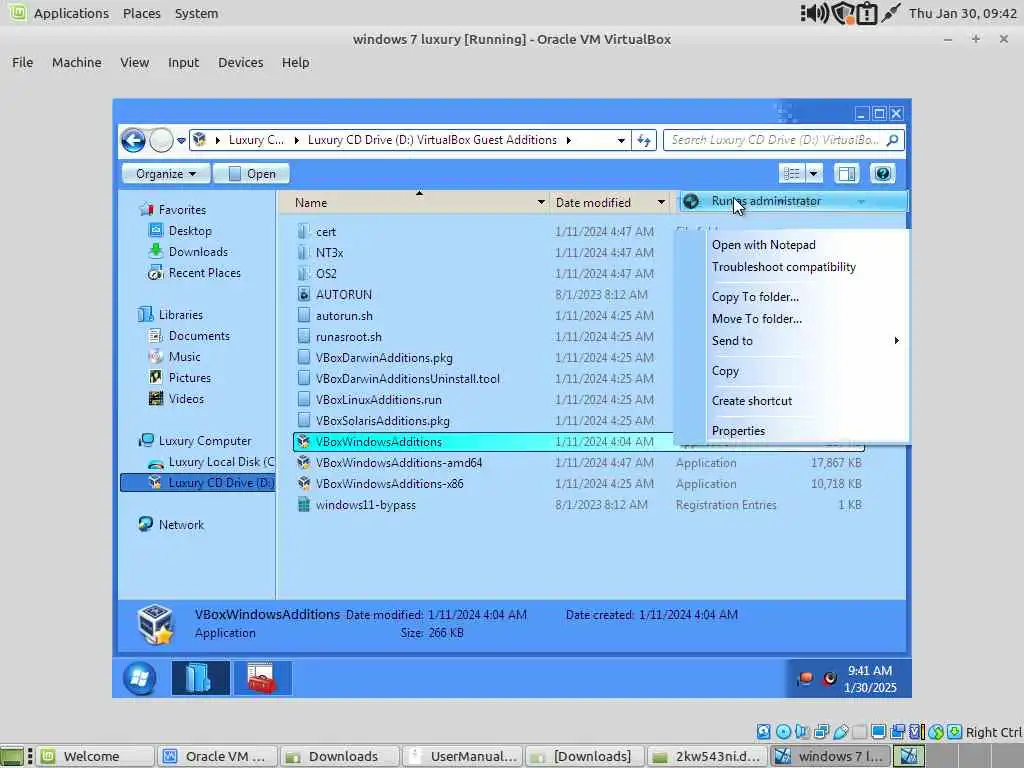Open Explorer help button
The height and width of the screenshot is (768, 1024).
[x=882, y=174]
